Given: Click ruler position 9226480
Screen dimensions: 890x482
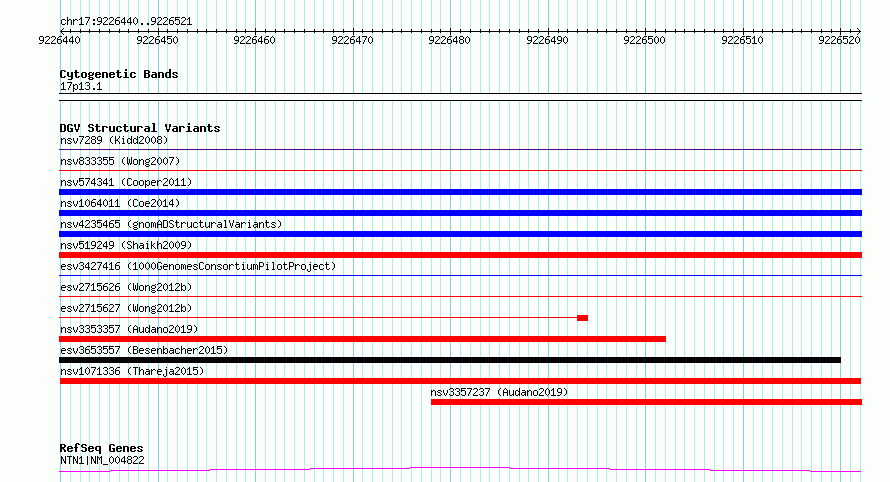Looking at the screenshot, I should point(450,40).
